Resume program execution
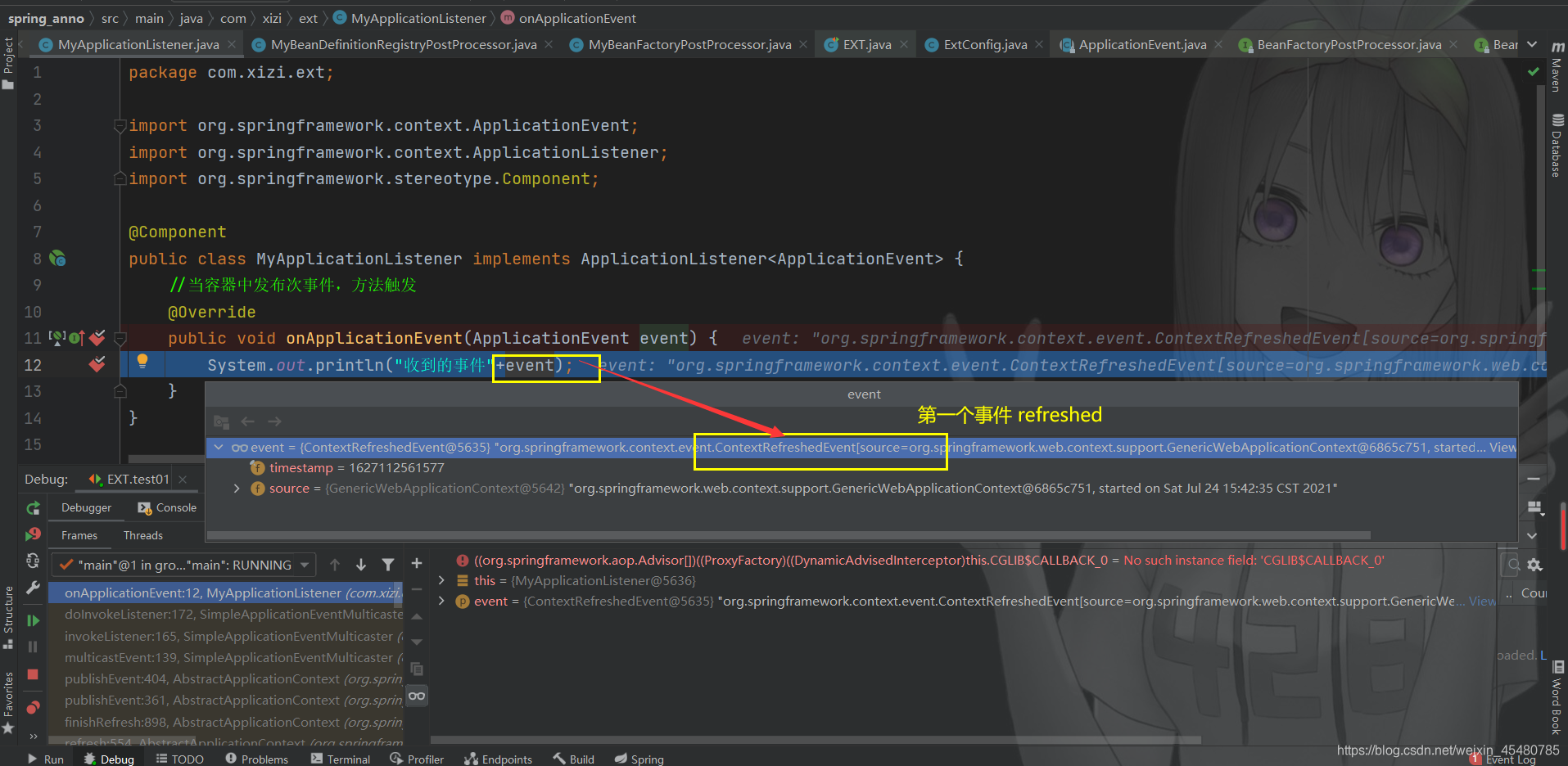This screenshot has width=1568, height=766. (33, 620)
